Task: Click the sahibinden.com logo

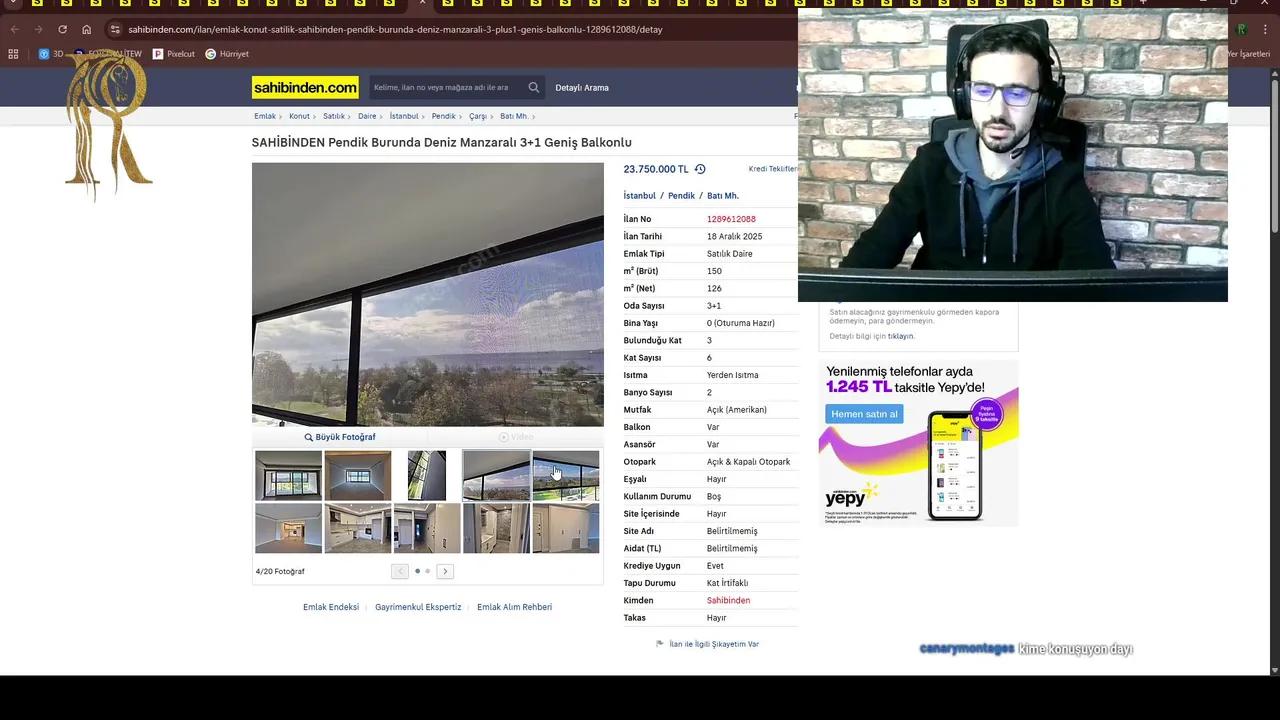Action: pyautogui.click(x=305, y=88)
